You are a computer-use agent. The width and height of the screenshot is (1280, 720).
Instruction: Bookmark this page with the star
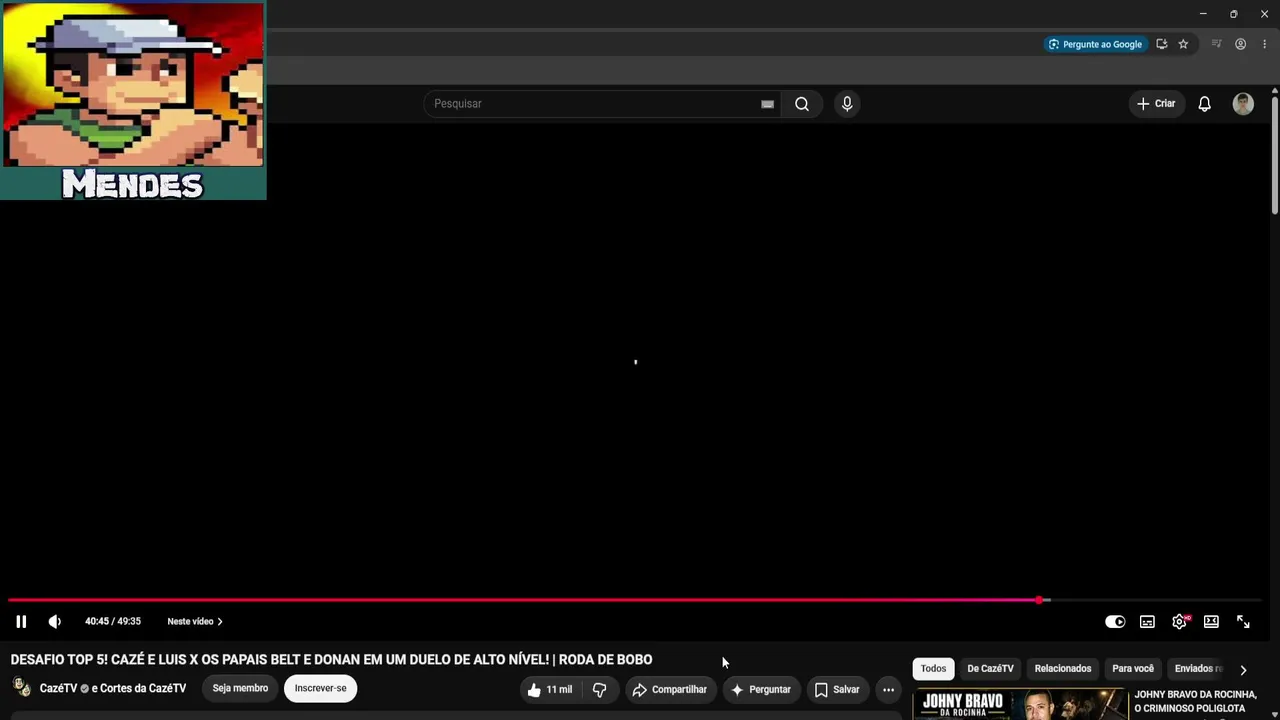[1183, 44]
